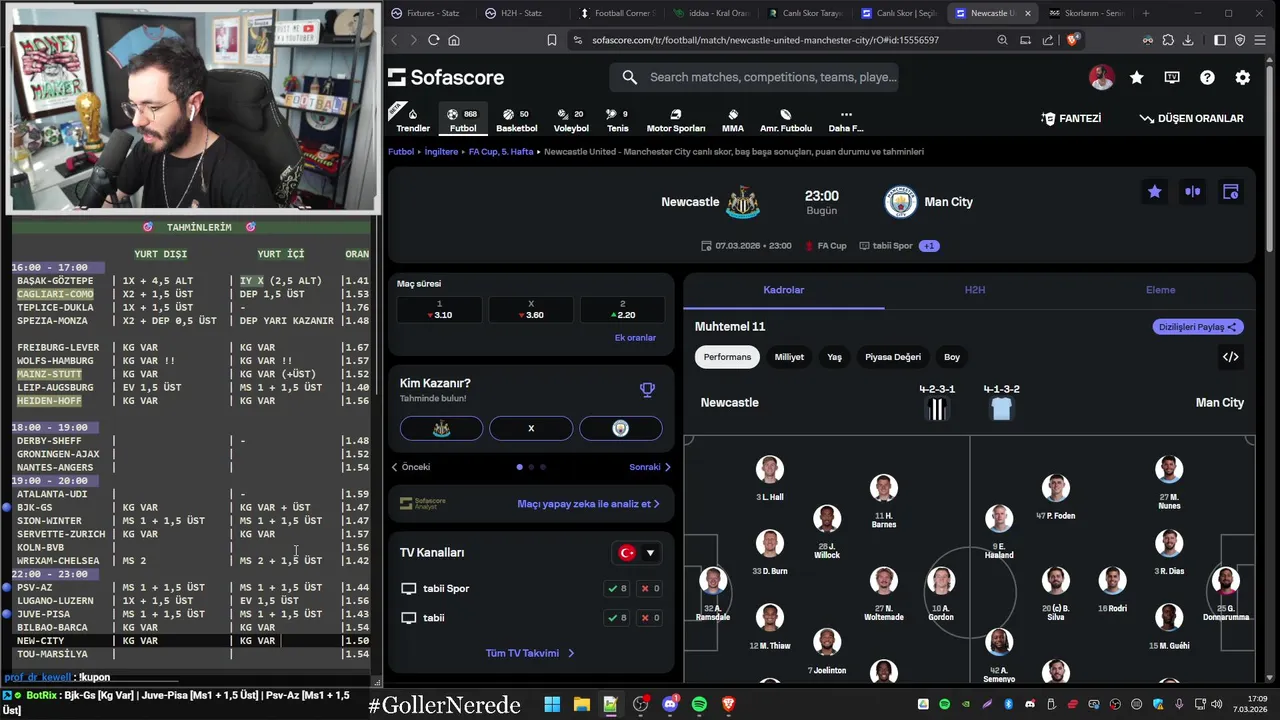The image size is (1280, 720).
Task: Click the browser address bar
Action: point(765,40)
